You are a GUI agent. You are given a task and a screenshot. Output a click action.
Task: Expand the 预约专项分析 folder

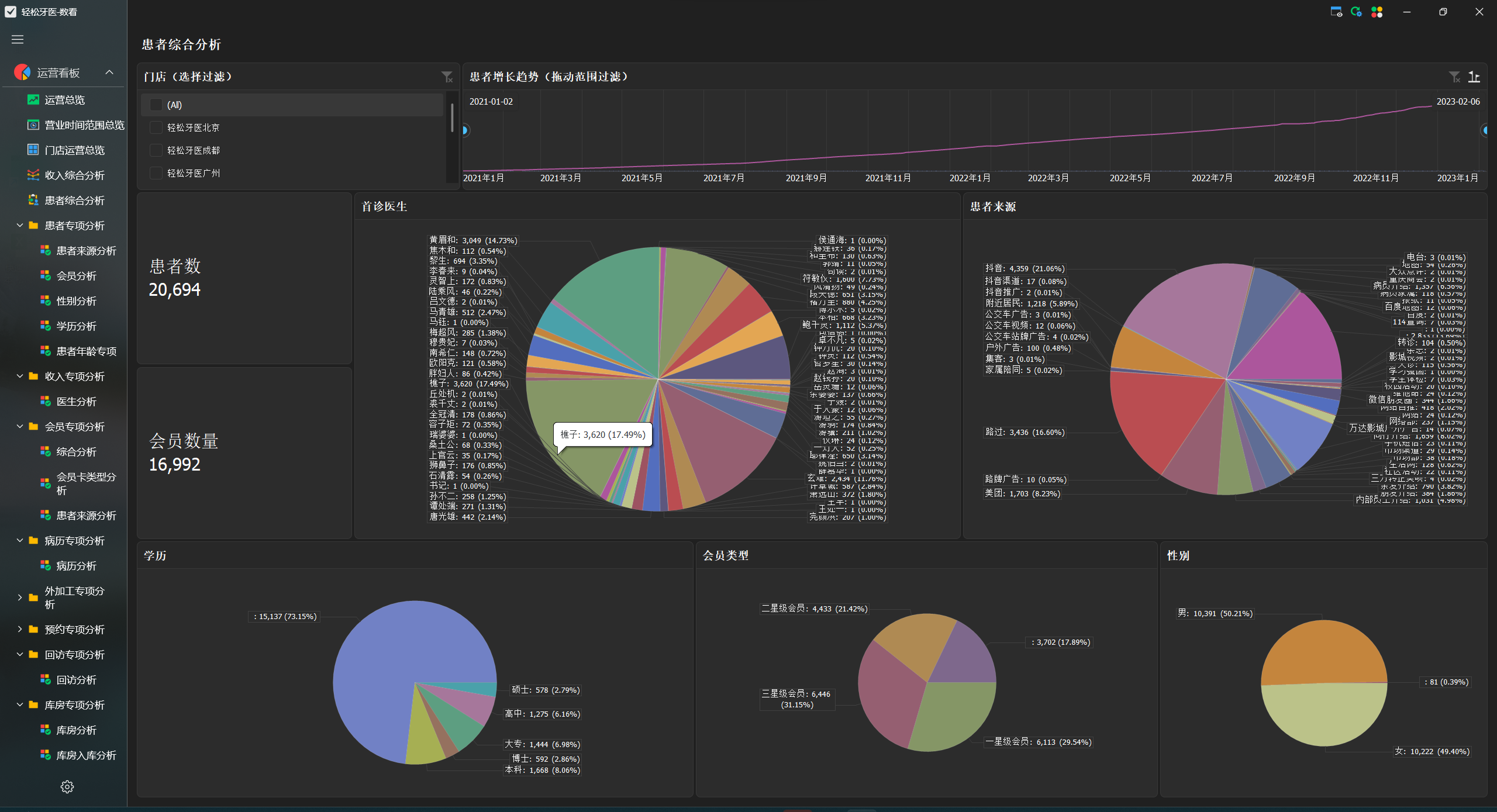pos(20,630)
